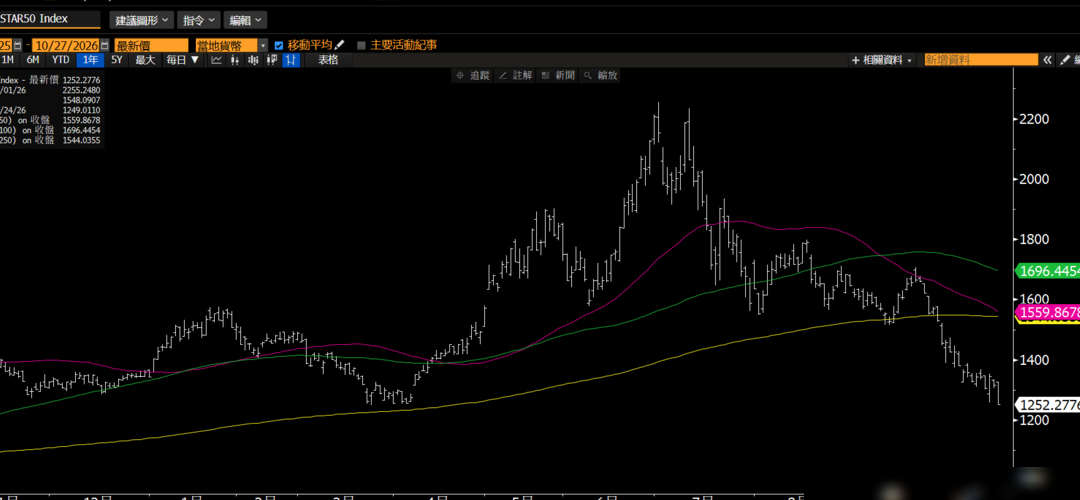Screen dimensions: 1080x500
Task: Expand the 相關資料 dropdown
Action: 883,60
